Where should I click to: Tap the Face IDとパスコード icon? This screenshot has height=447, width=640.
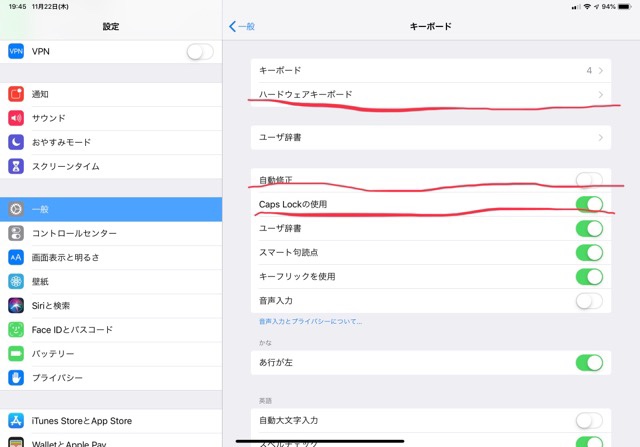click(16, 329)
